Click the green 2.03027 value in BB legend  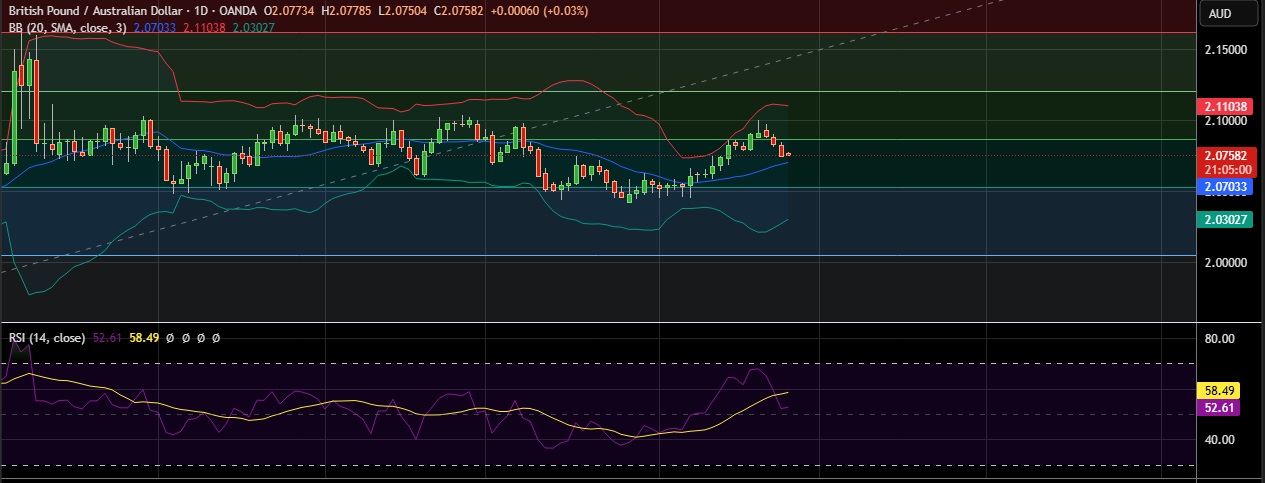[253, 27]
